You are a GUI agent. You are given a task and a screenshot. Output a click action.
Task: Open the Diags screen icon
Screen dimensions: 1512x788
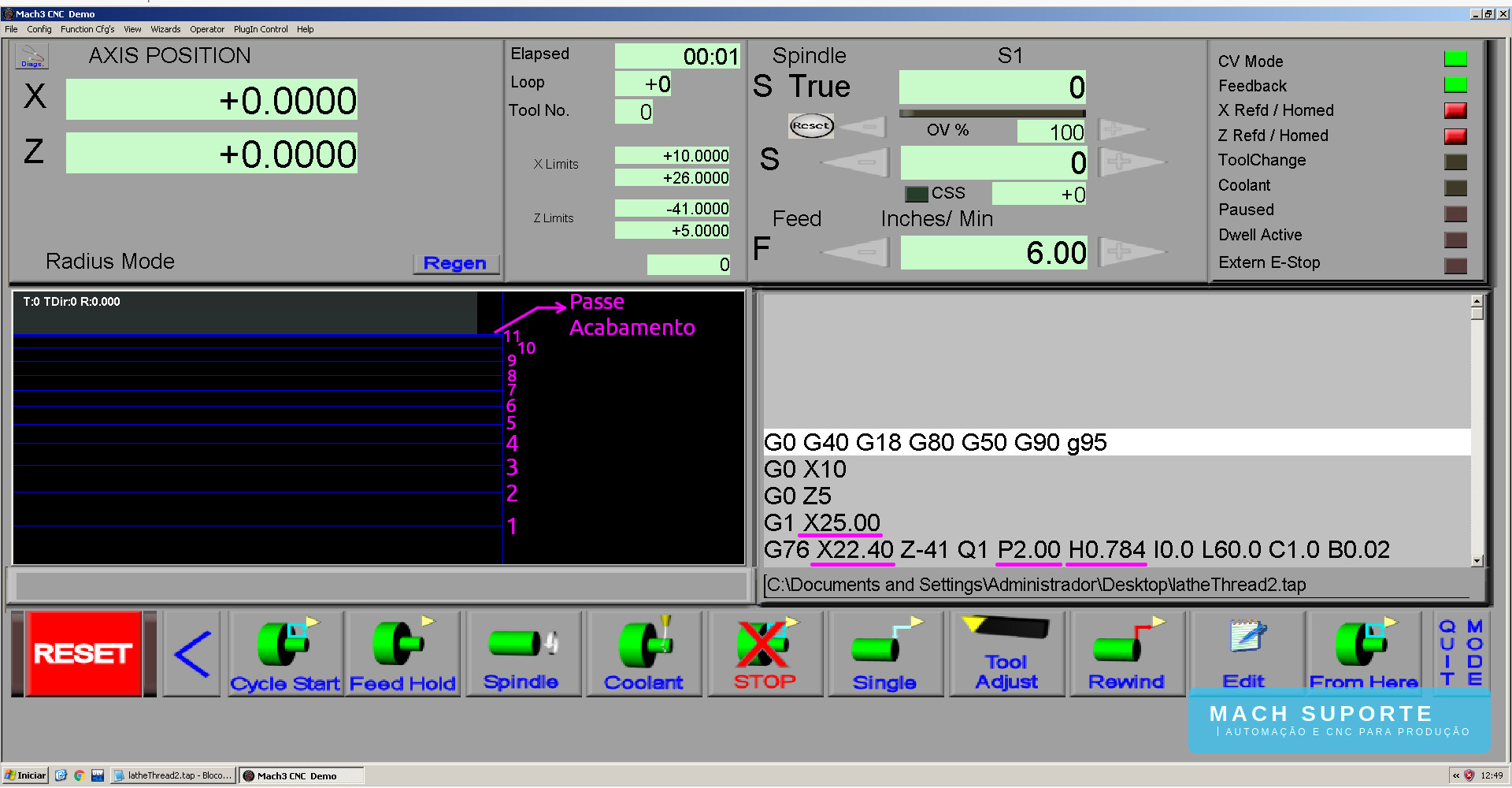pos(32,56)
